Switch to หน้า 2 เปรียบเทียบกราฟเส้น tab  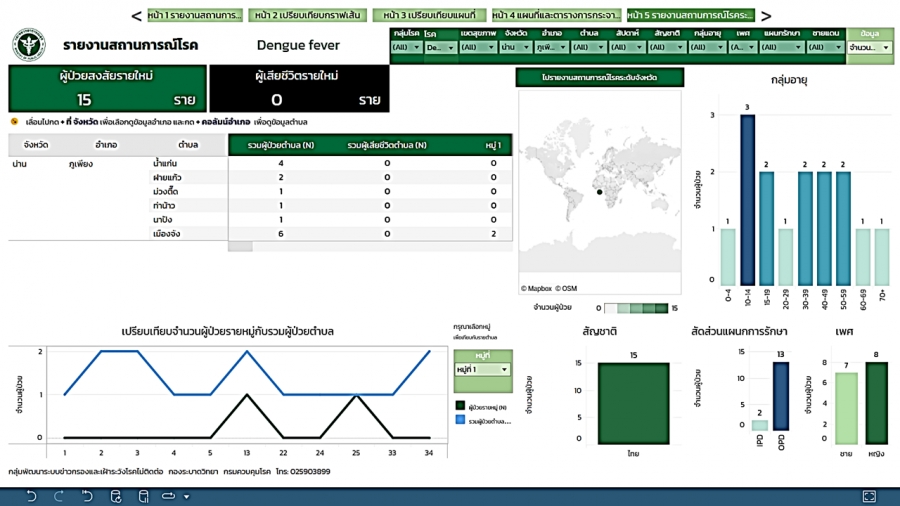coord(306,15)
